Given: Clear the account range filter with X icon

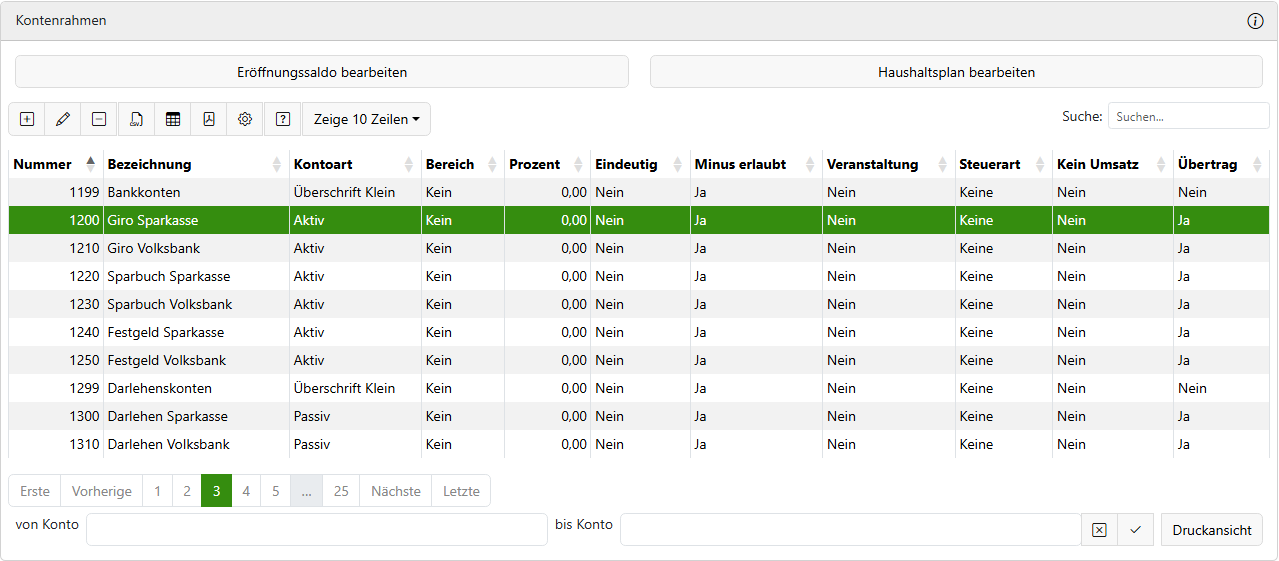Looking at the screenshot, I should [x=1099, y=530].
